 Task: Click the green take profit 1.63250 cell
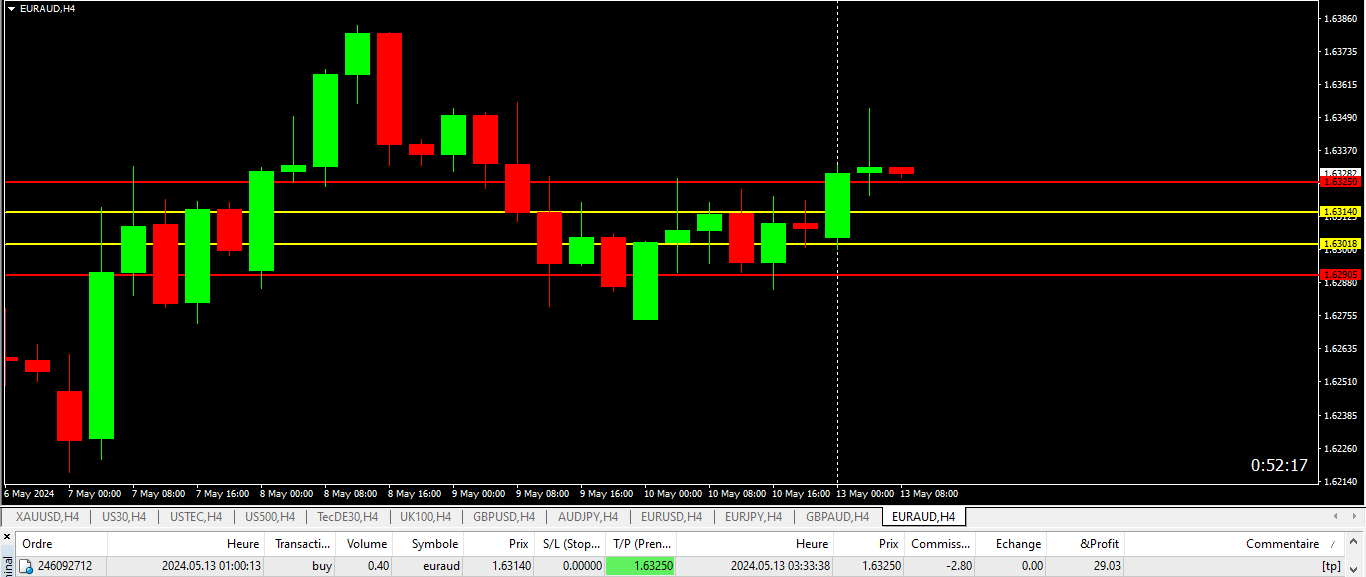tap(640, 566)
